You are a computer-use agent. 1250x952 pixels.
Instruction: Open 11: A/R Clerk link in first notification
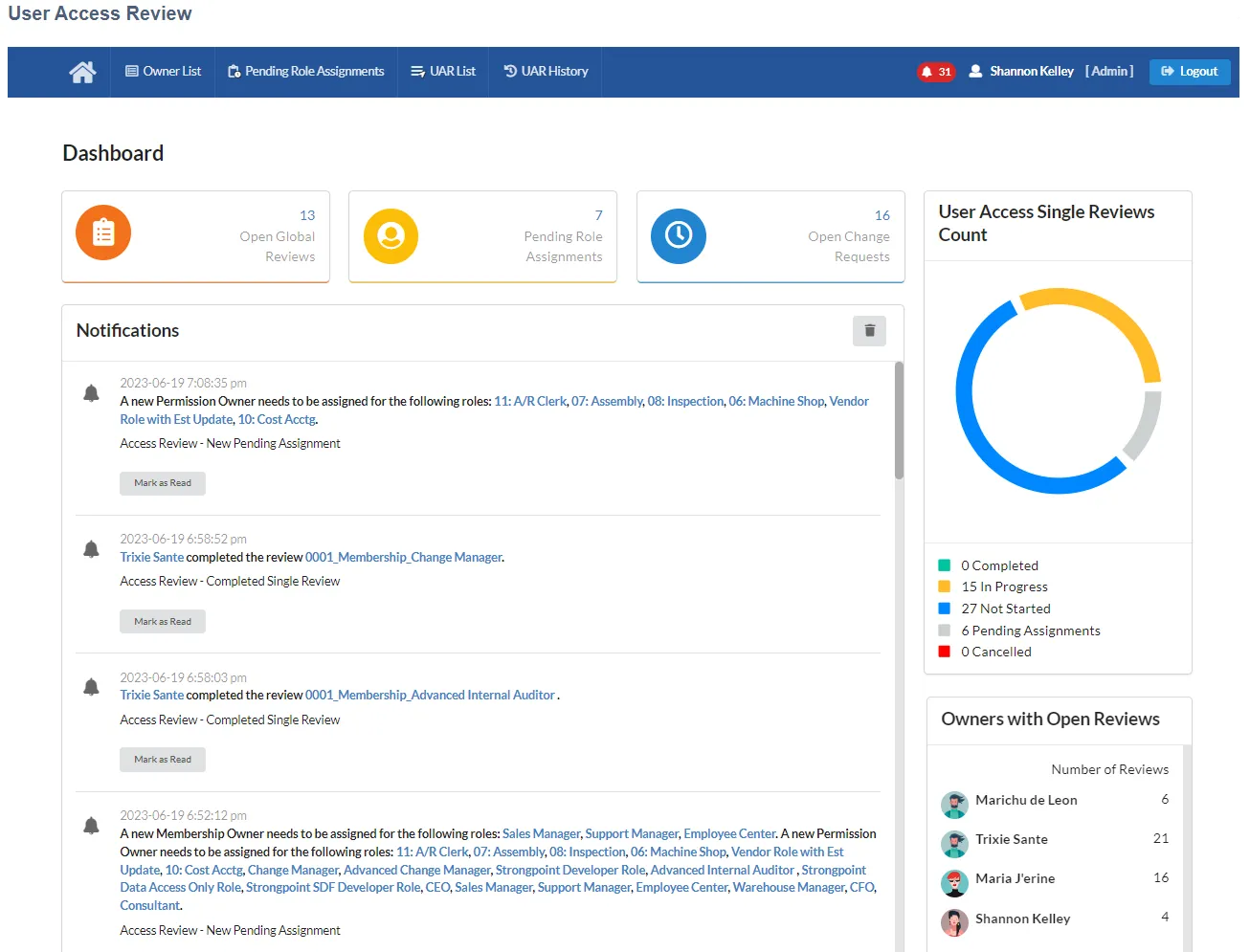[x=530, y=401]
